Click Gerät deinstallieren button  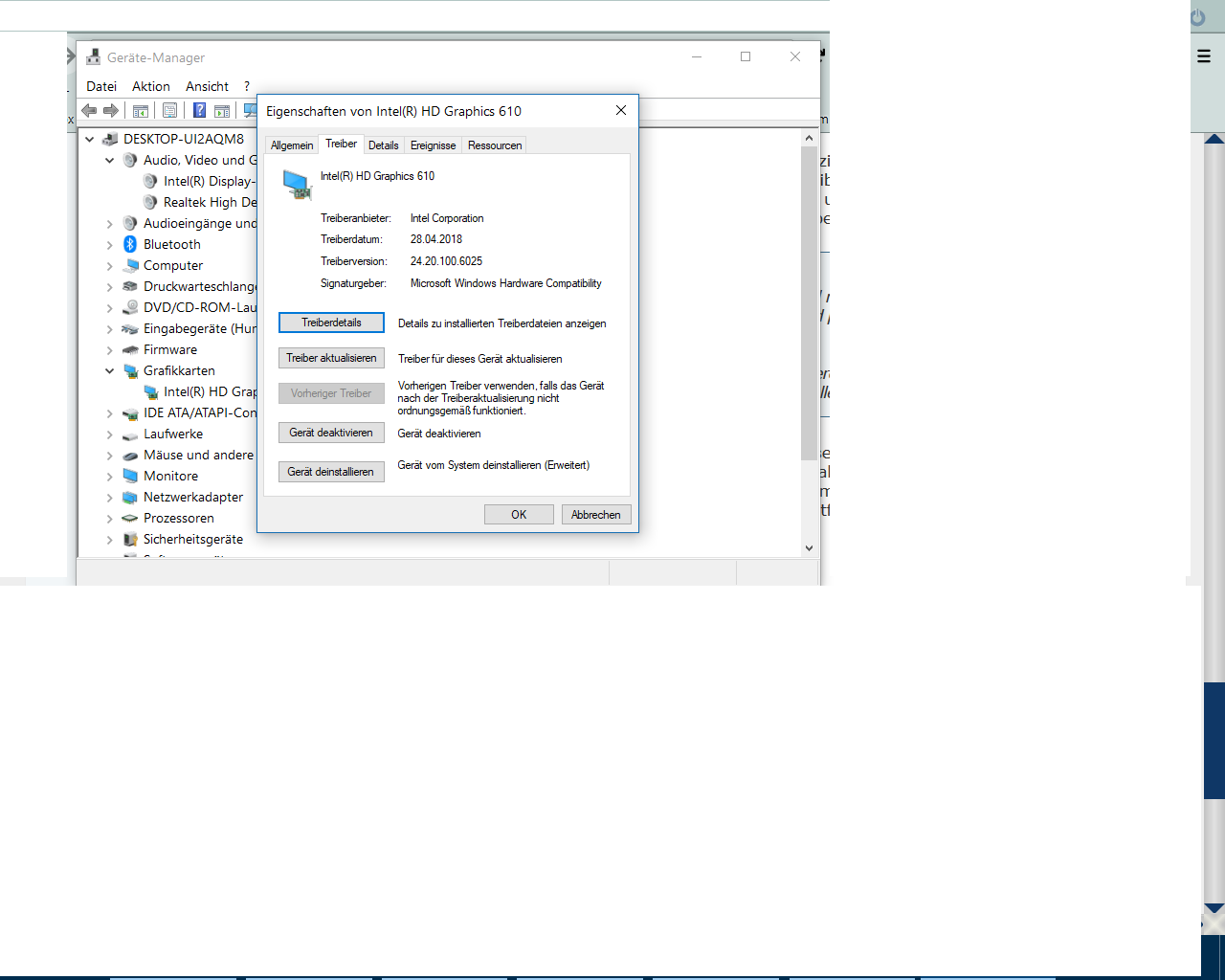pos(331,472)
